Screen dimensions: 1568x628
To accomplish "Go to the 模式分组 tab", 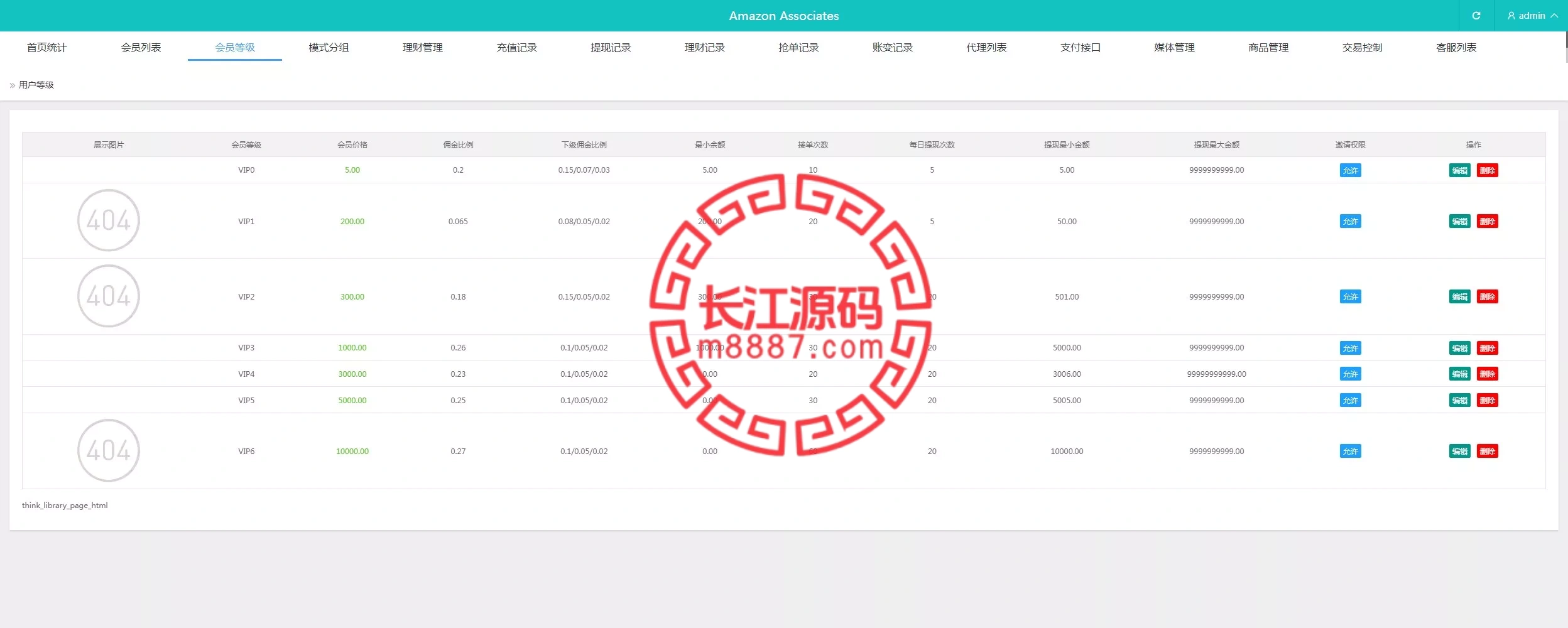I will (x=329, y=48).
